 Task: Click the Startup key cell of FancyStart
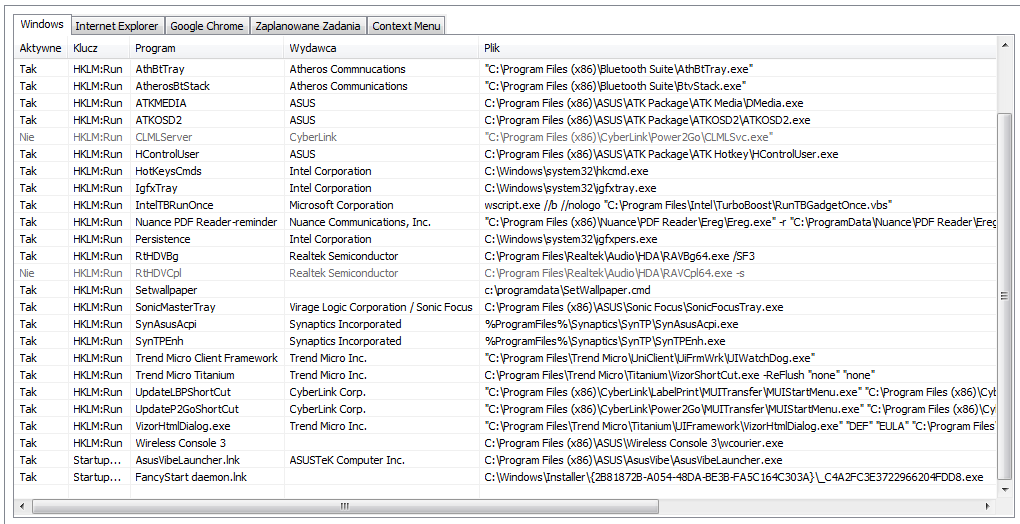click(x=97, y=477)
